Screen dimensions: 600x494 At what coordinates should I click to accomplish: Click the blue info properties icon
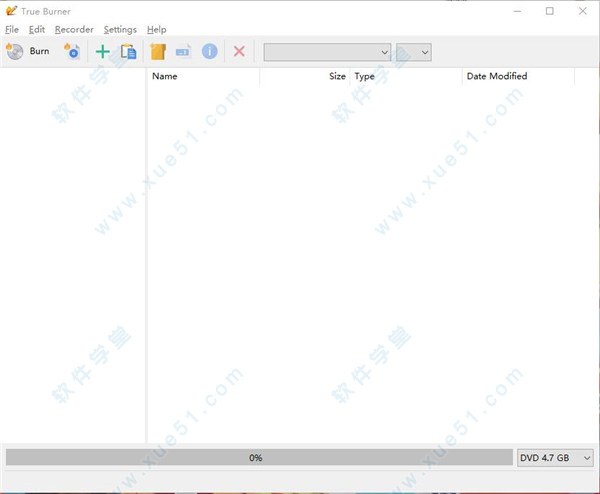pyautogui.click(x=210, y=51)
